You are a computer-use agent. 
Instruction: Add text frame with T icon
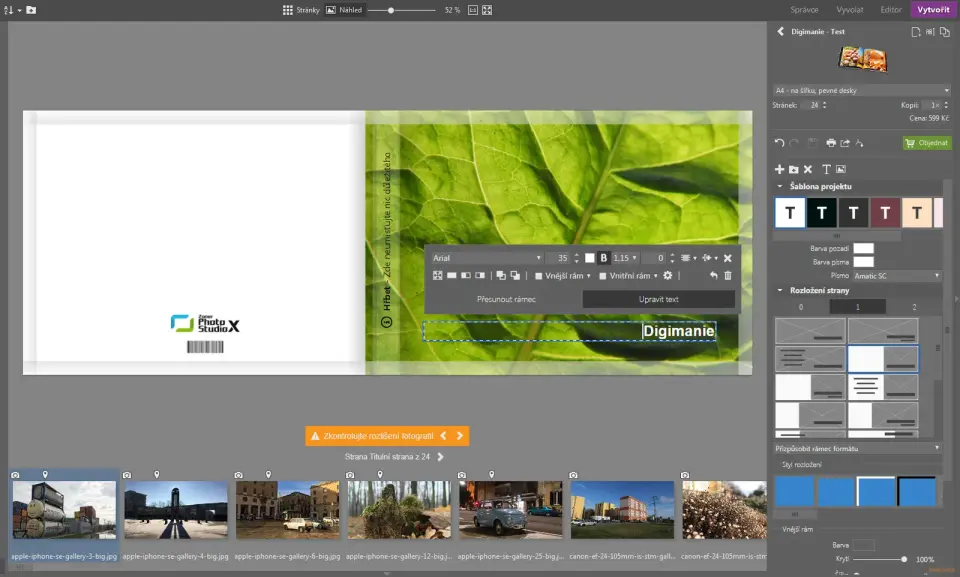point(826,170)
